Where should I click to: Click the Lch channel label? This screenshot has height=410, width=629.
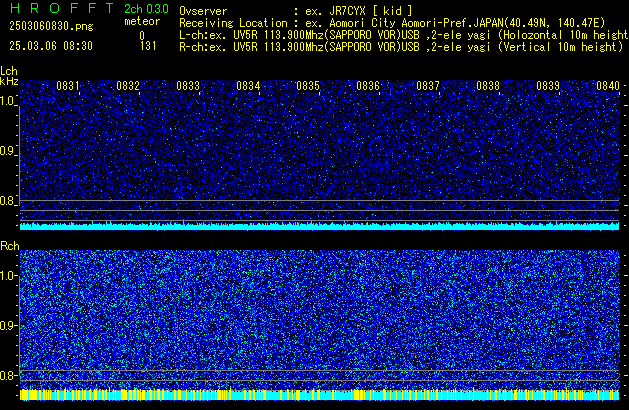[x=9, y=71]
